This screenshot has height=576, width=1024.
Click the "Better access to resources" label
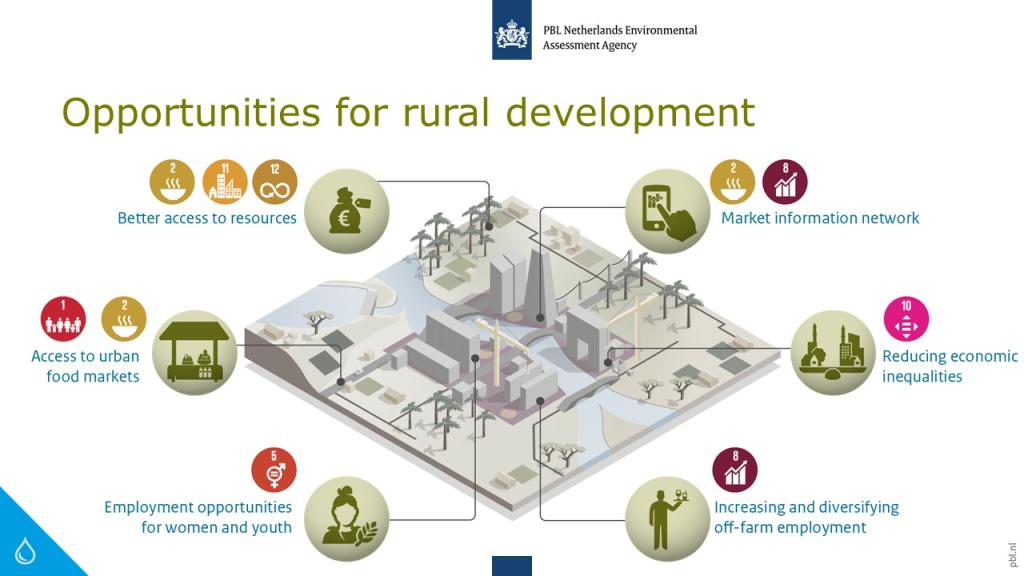click(207, 218)
